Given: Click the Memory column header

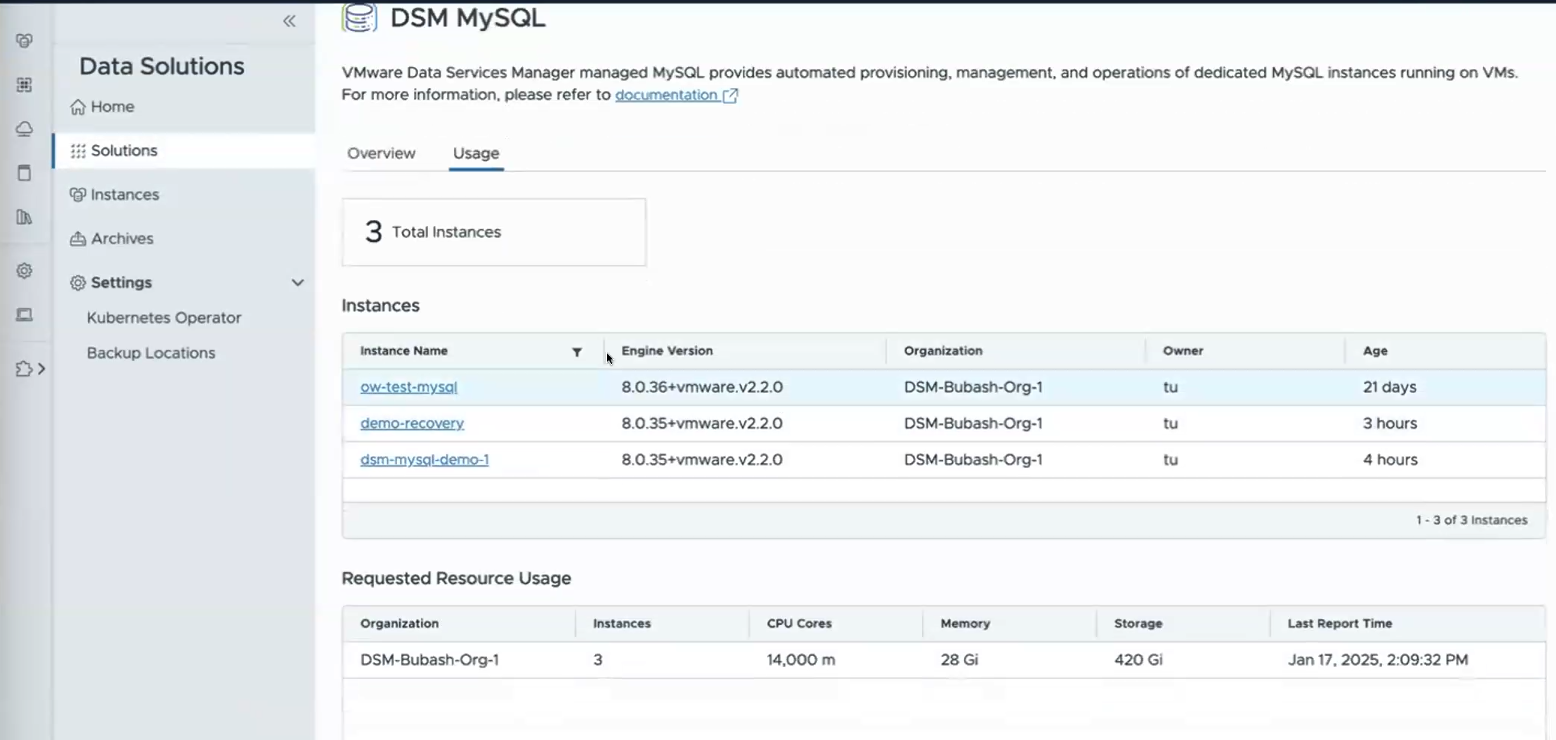Looking at the screenshot, I should tap(965, 623).
